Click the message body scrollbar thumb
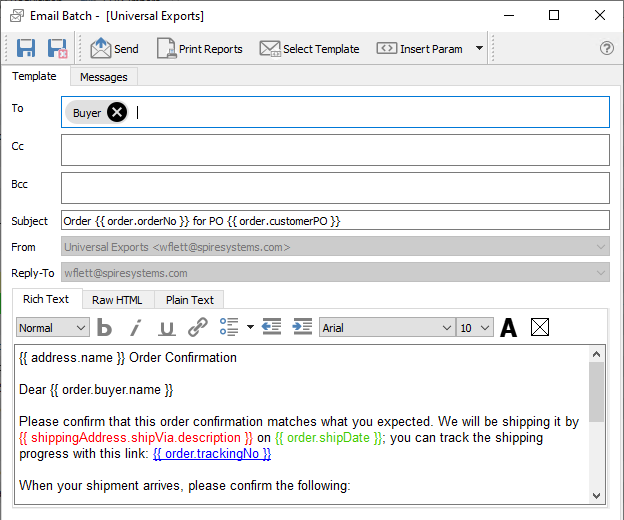Viewport: 624px width, 520px height. click(x=596, y=392)
